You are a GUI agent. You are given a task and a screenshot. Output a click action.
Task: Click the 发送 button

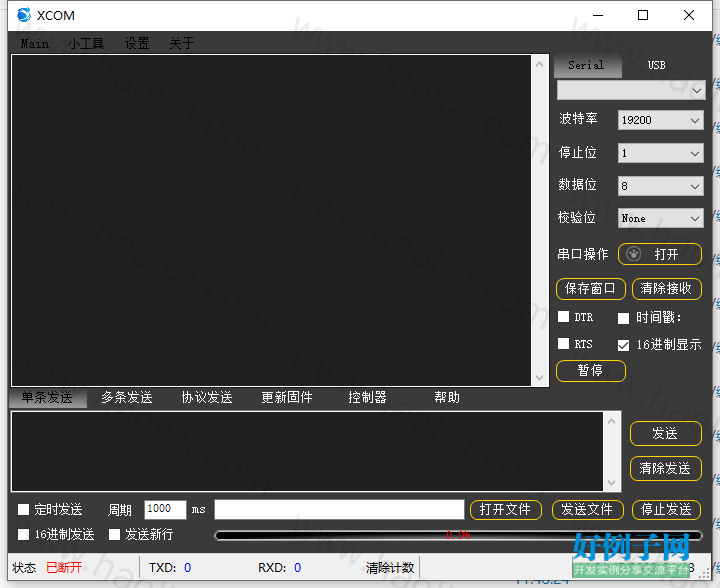(x=666, y=434)
